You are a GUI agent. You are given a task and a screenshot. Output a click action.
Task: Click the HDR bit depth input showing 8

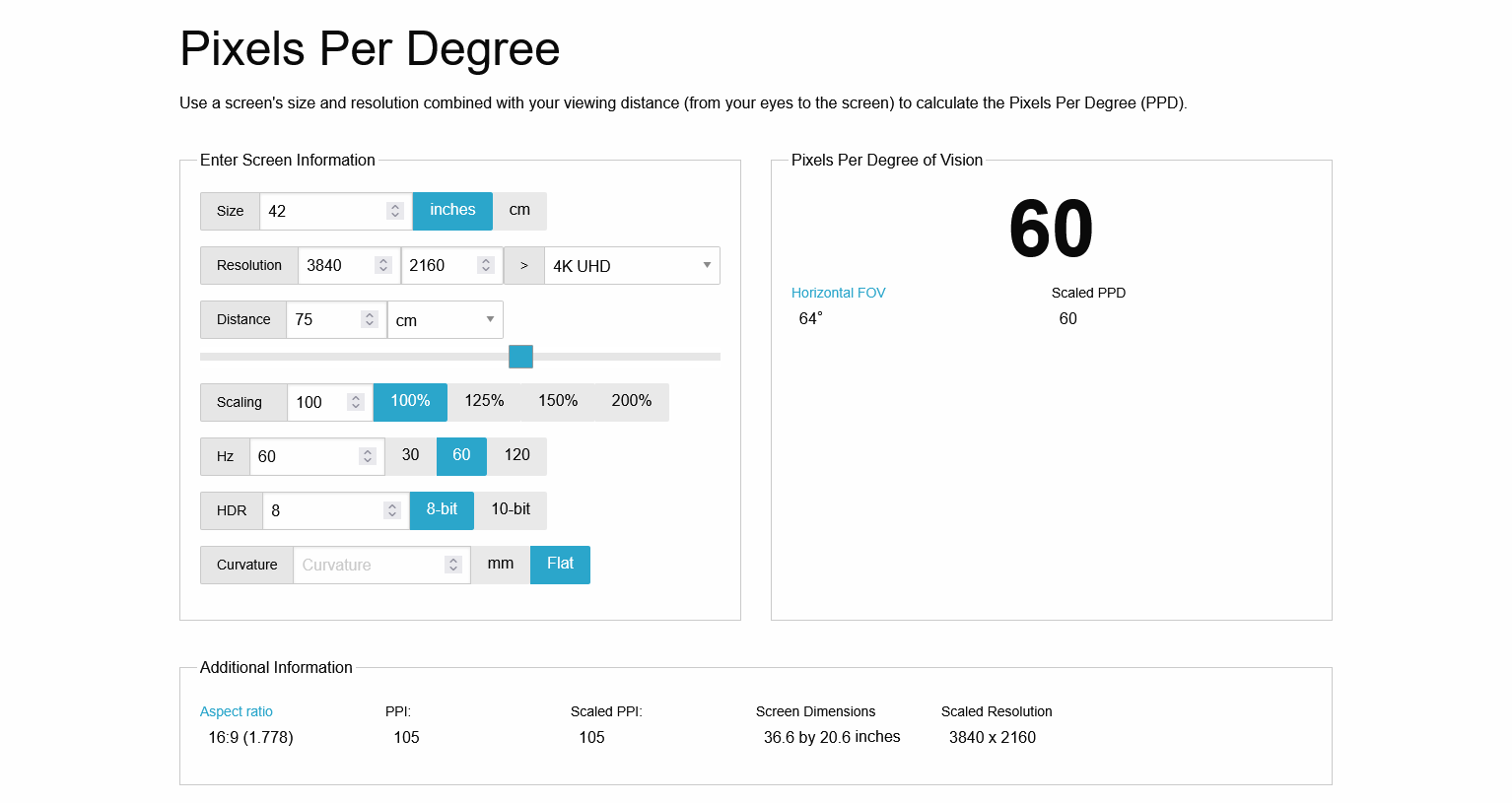pos(335,510)
